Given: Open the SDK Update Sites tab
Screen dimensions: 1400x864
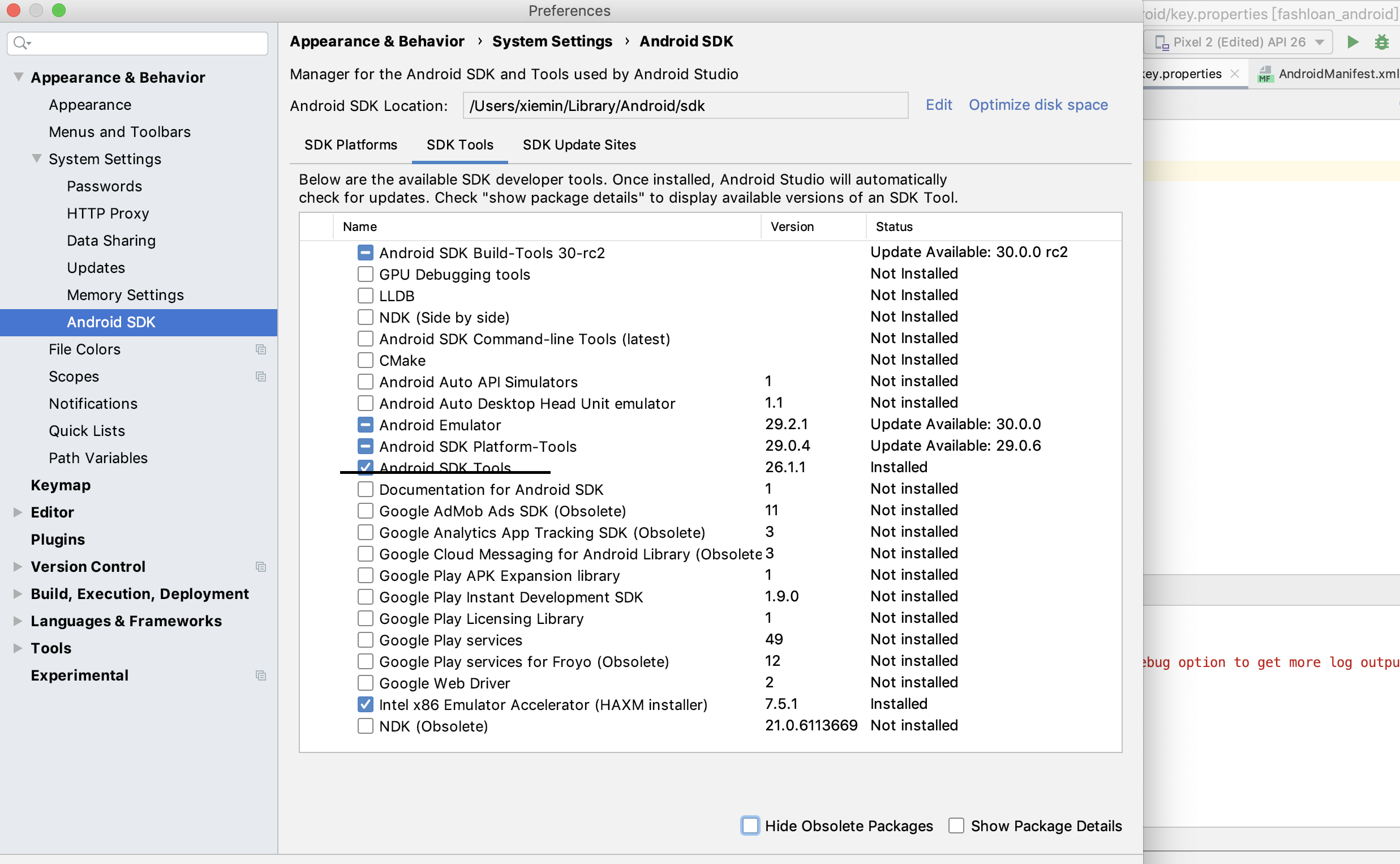Looking at the screenshot, I should (x=579, y=145).
